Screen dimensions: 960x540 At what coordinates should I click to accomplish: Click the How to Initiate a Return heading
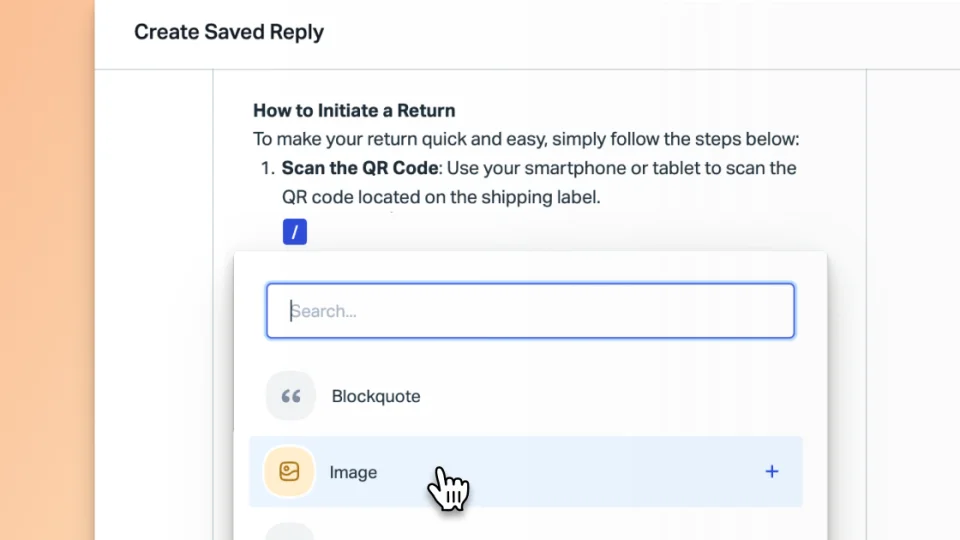[354, 110]
